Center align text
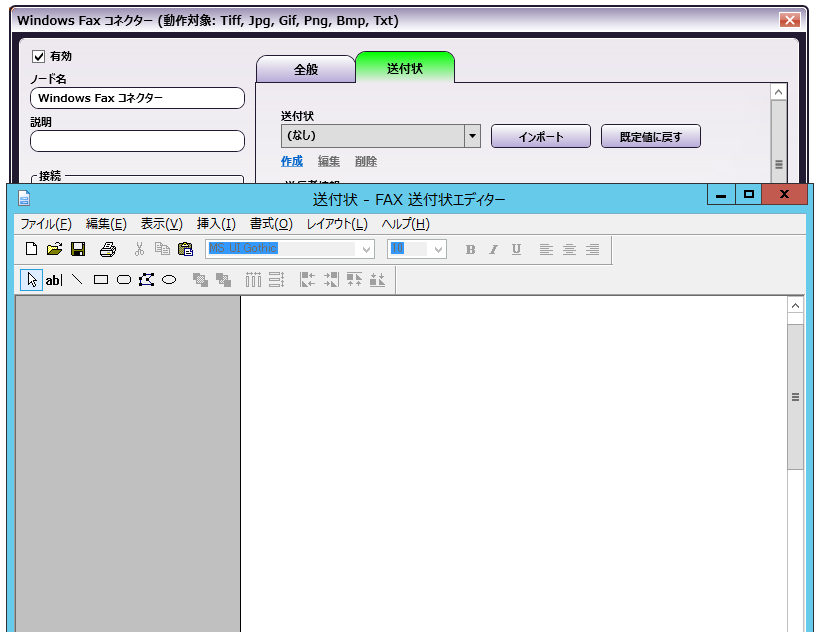 click(x=569, y=250)
